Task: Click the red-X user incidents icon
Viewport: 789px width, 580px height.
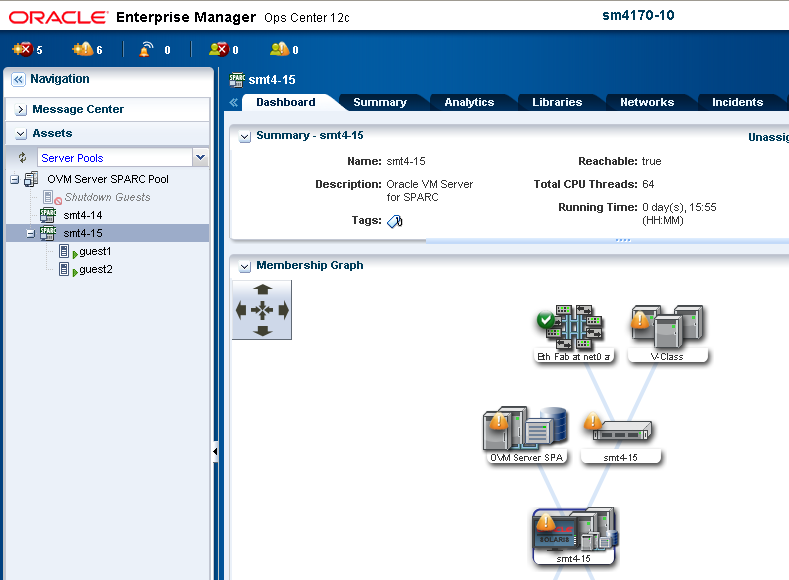Action: 219,49
